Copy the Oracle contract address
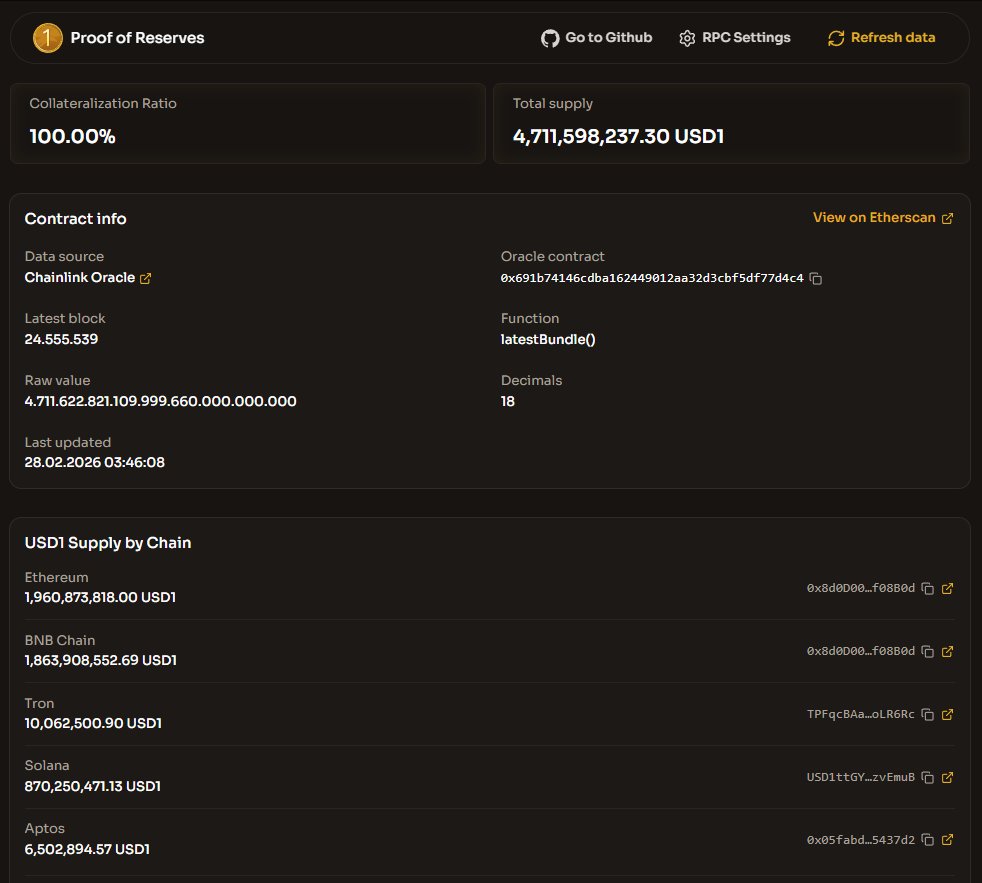Image resolution: width=982 pixels, height=883 pixels. [816, 278]
